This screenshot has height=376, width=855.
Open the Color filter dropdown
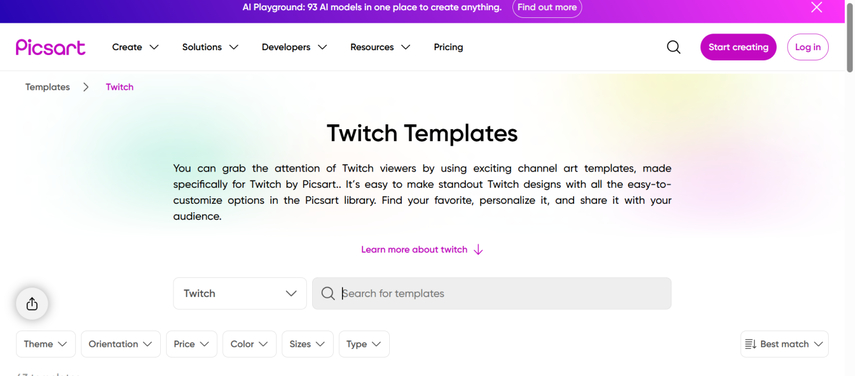click(x=249, y=344)
